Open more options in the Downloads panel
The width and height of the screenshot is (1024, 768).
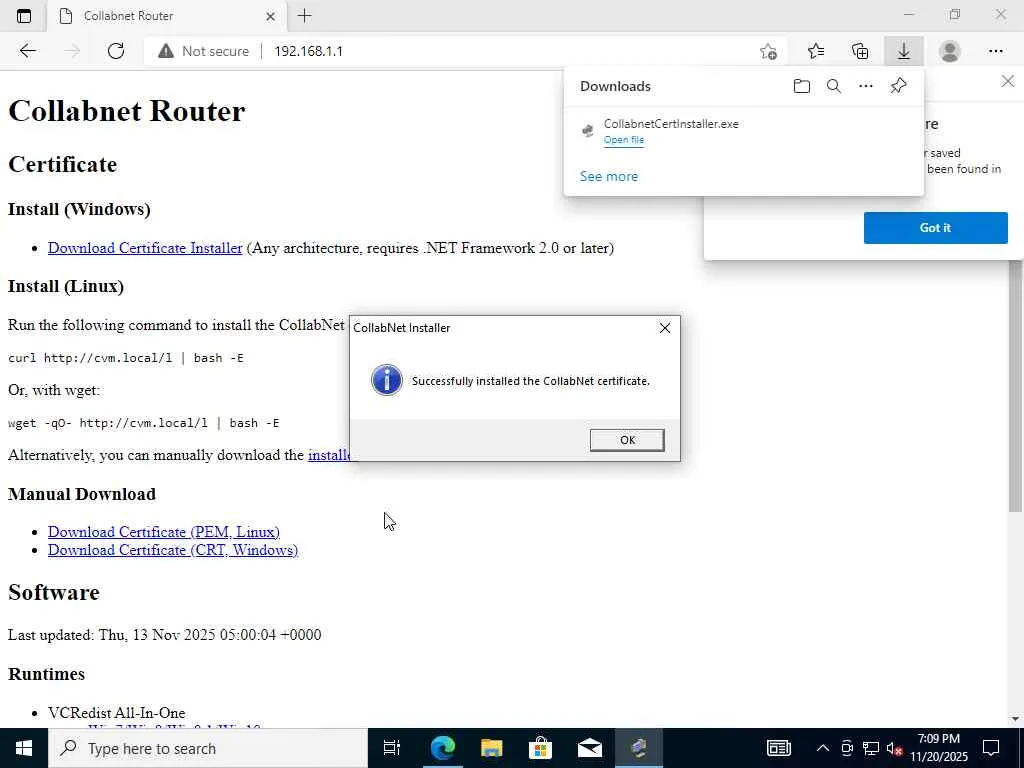pyautogui.click(x=865, y=86)
